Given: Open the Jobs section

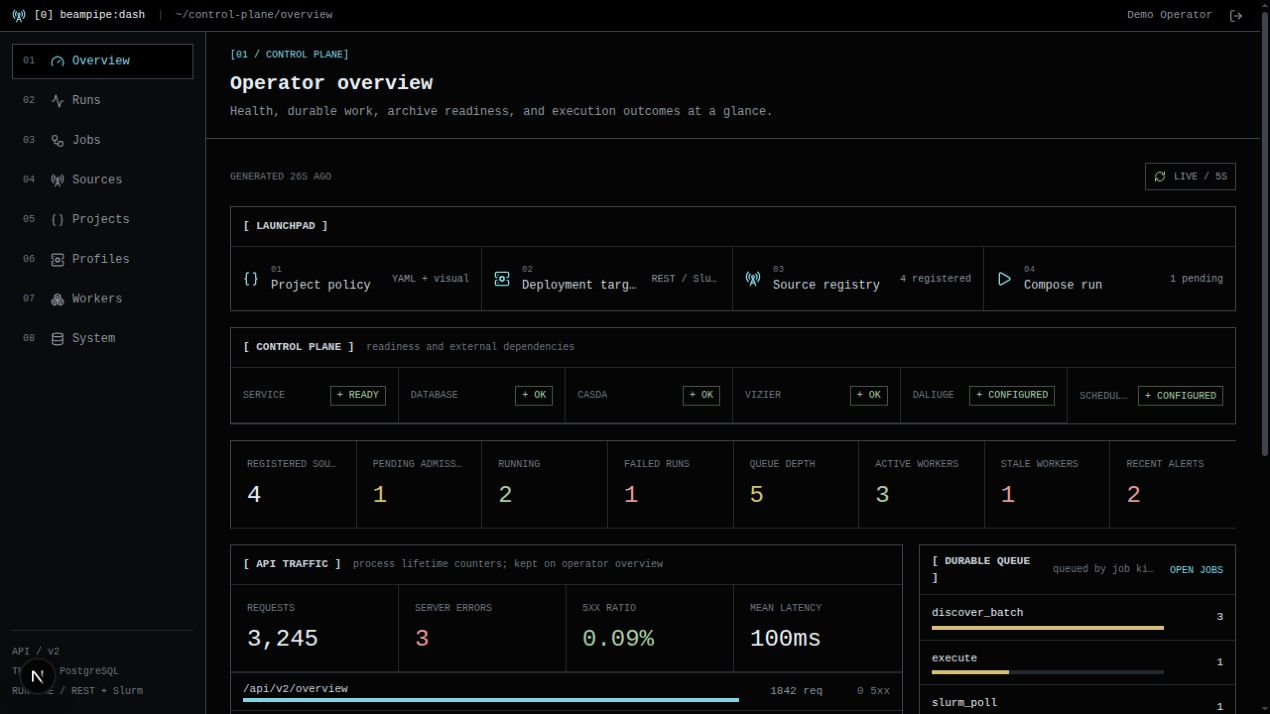Looking at the screenshot, I should point(102,140).
